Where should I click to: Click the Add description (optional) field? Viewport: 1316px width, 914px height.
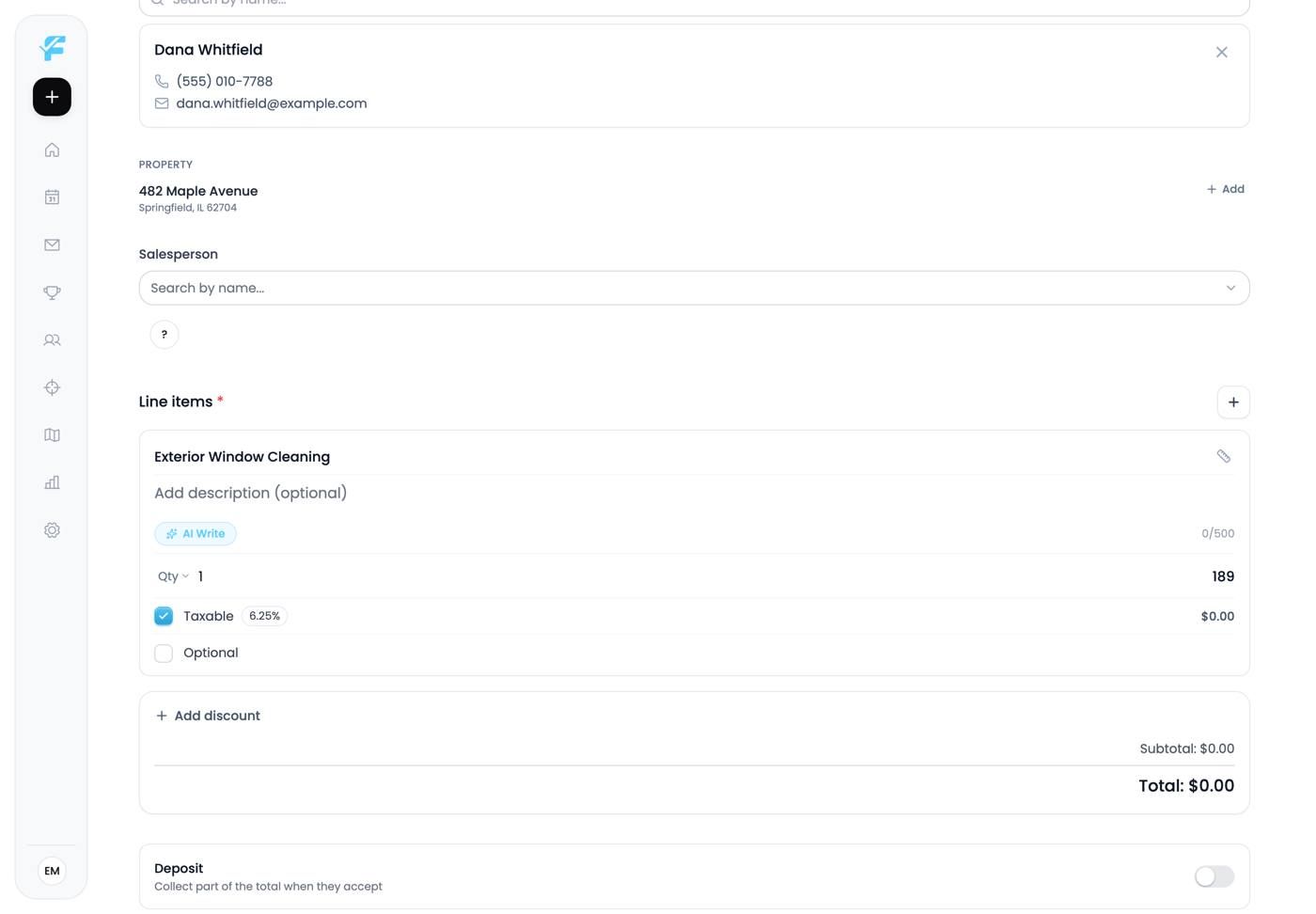694,493
